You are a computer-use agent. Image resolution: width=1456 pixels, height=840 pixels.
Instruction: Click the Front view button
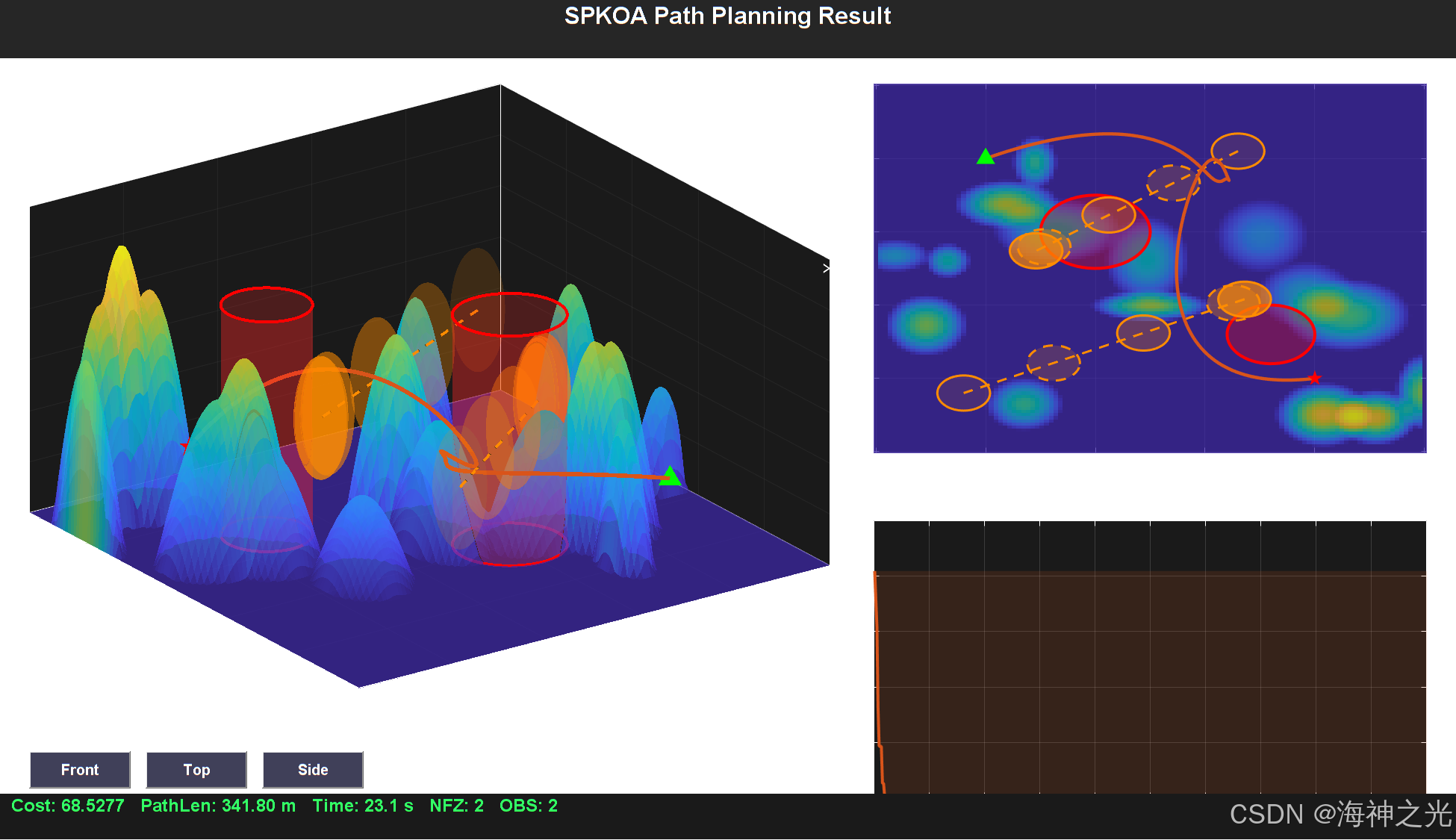pyautogui.click(x=80, y=770)
